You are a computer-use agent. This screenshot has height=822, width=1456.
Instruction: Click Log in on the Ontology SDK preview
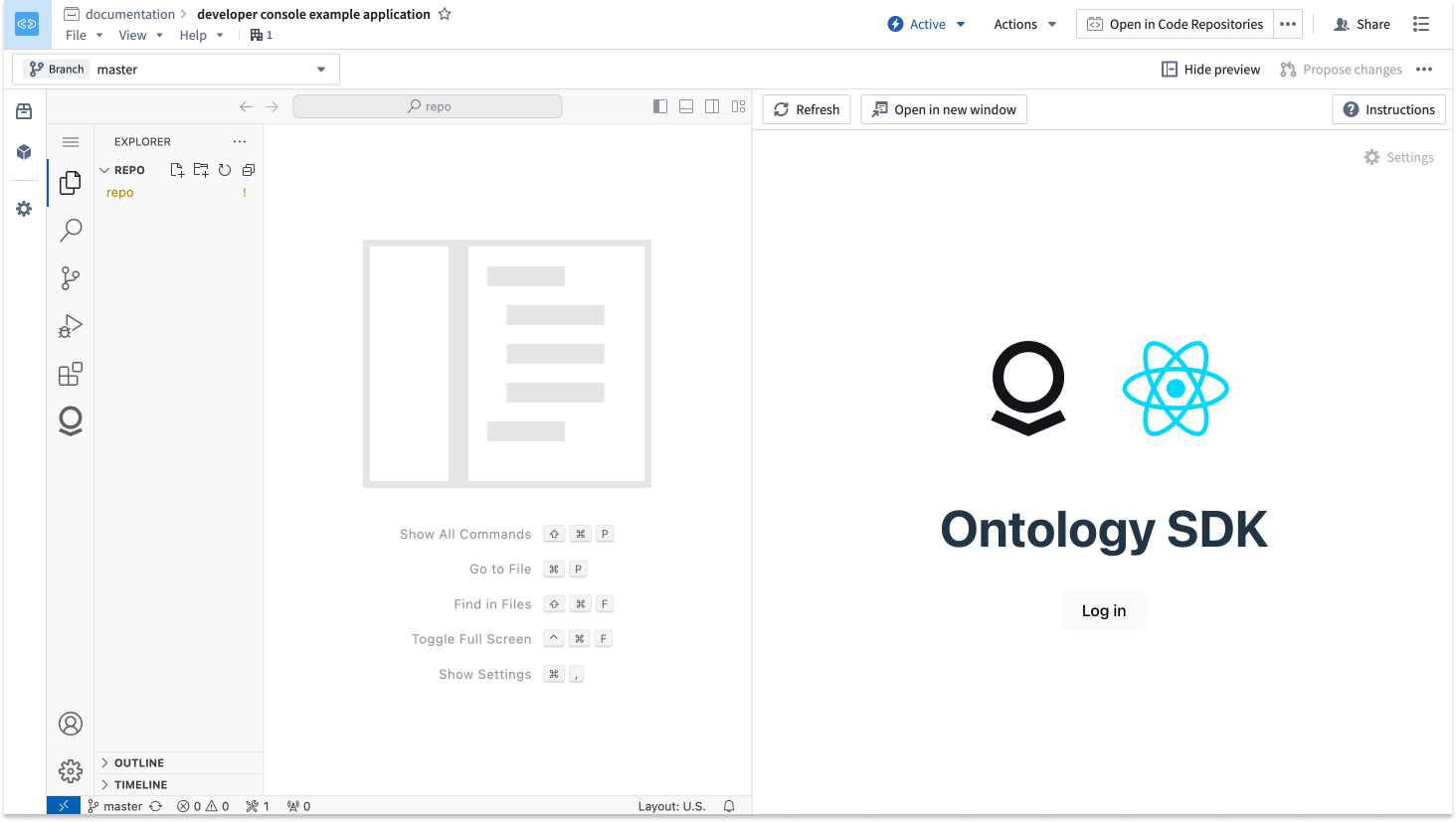tap(1104, 610)
